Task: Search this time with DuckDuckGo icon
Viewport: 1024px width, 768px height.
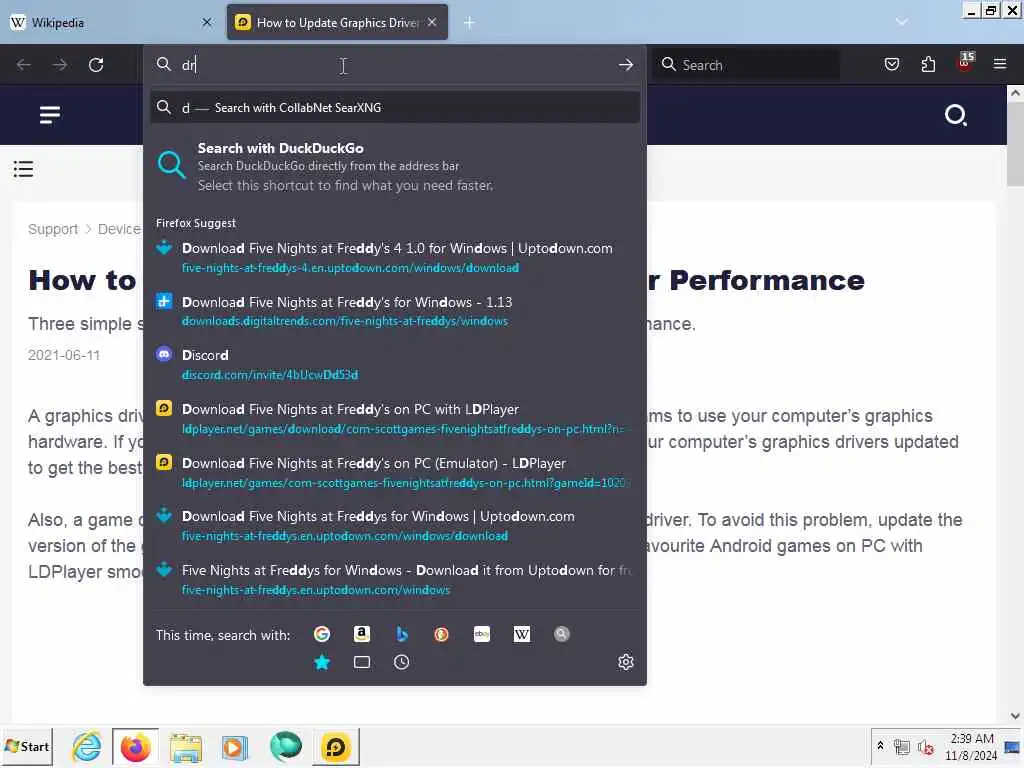Action: click(441, 634)
